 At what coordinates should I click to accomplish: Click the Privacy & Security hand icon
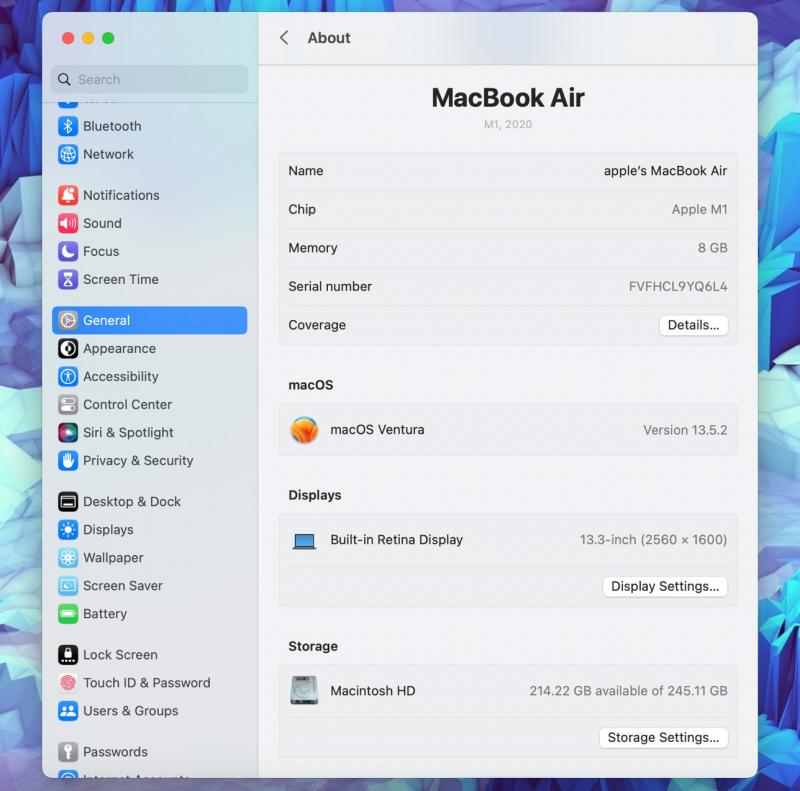(68, 461)
